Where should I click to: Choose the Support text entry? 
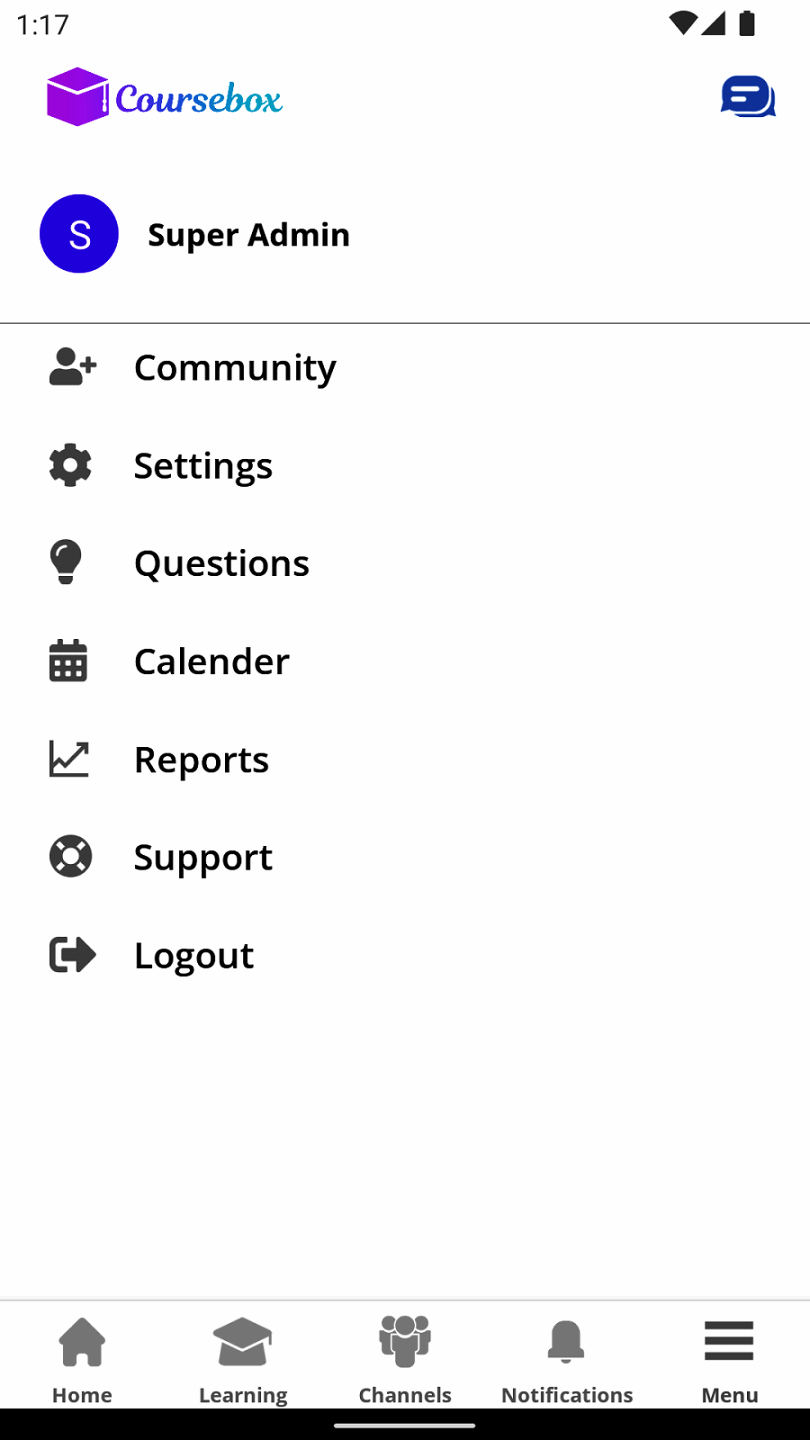pos(203,857)
